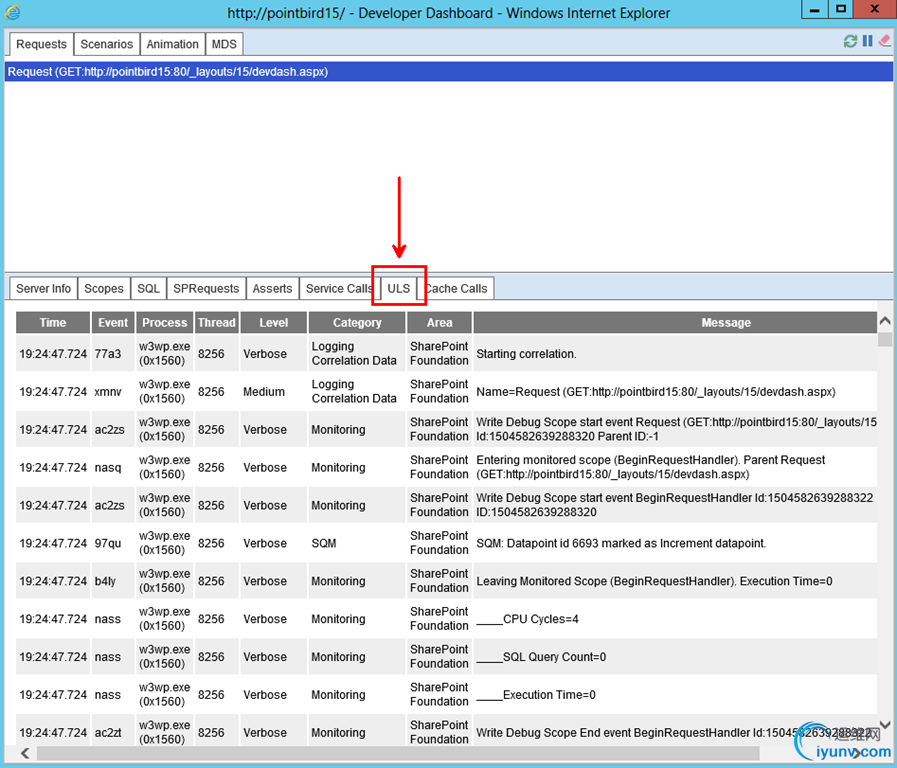The width and height of the screenshot is (897, 768).
Task: Click the refresh icon in the dashboard toolbar
Action: tap(850, 41)
